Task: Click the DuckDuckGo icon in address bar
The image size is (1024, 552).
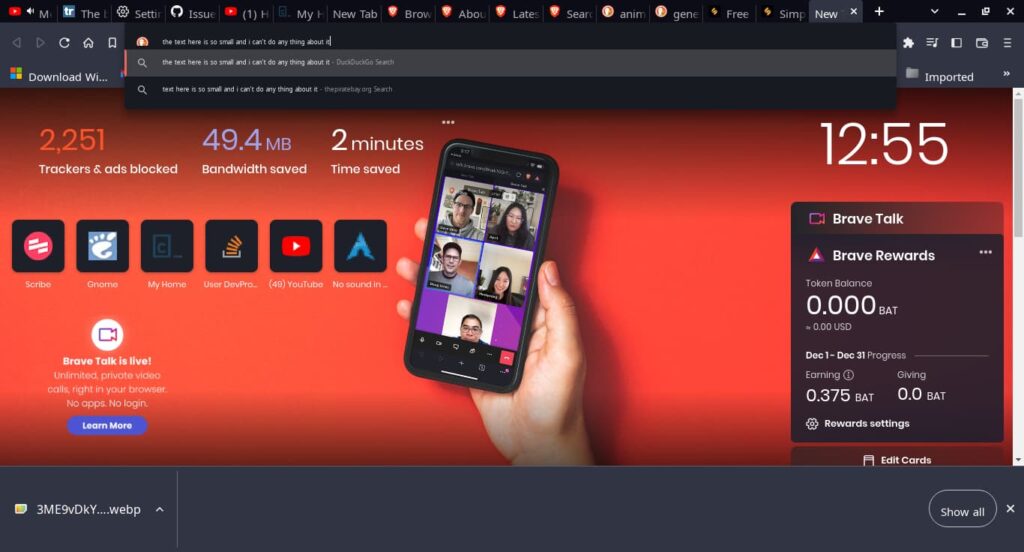Action: (x=142, y=41)
